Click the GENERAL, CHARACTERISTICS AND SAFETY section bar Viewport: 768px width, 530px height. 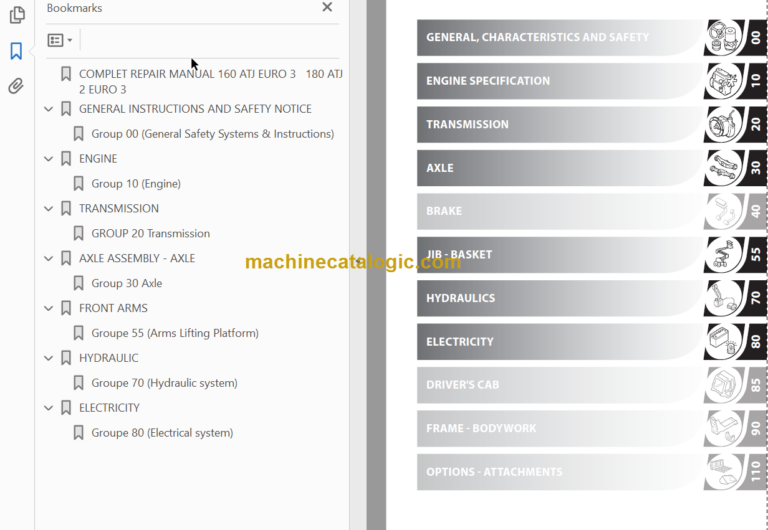point(560,37)
